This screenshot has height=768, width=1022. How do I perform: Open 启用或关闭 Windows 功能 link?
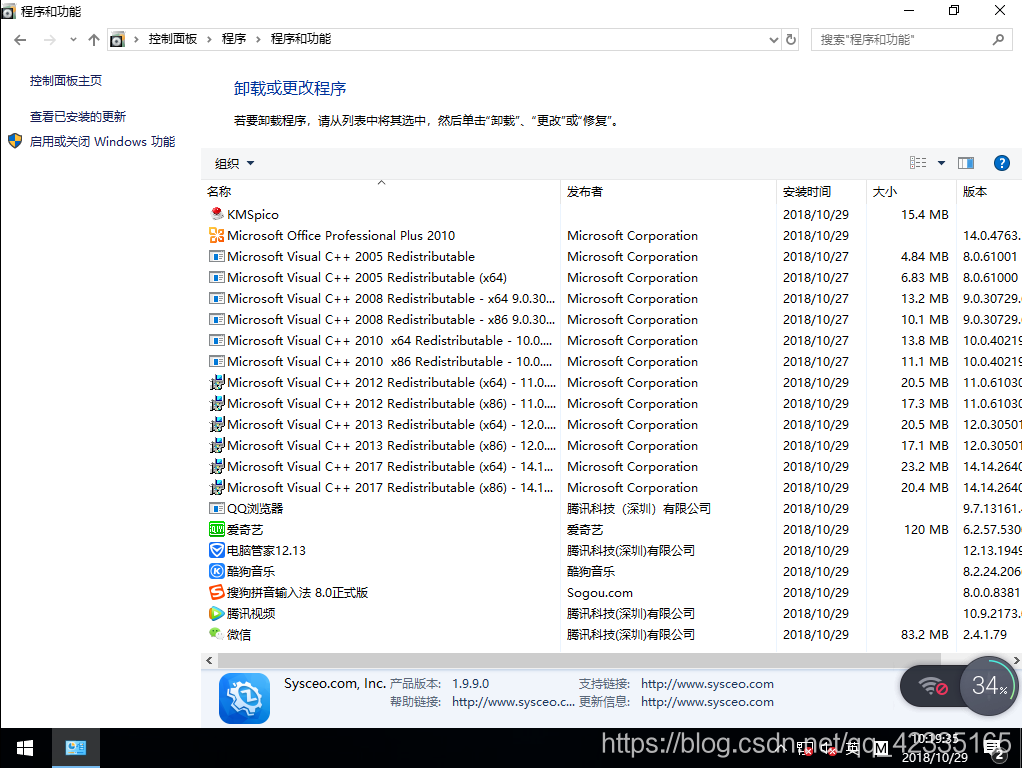[x=102, y=141]
